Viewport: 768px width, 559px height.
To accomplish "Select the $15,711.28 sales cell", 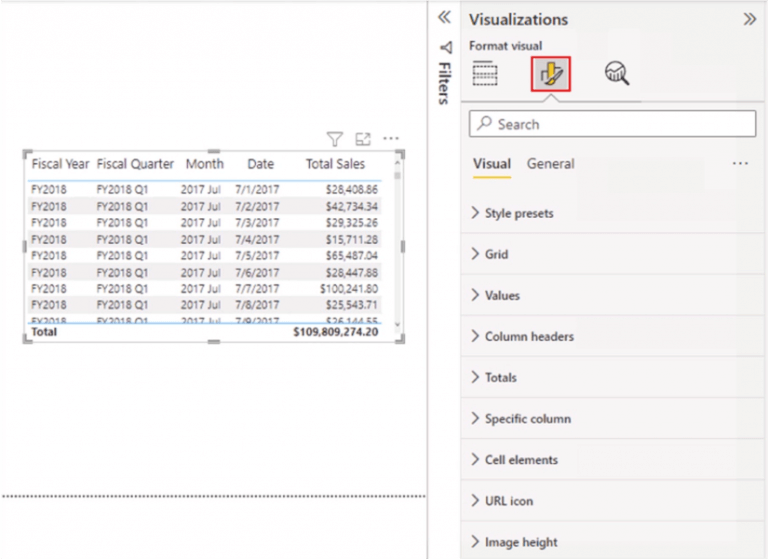I will click(352, 239).
